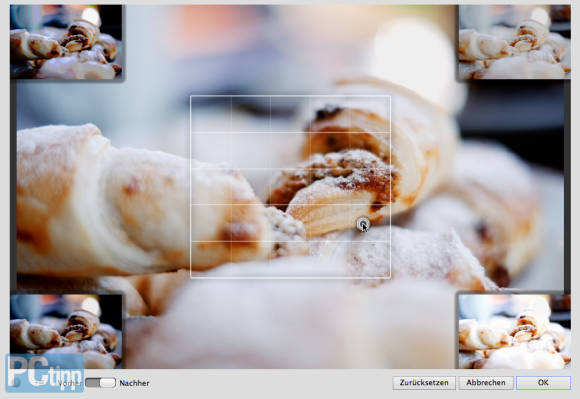Click the Zurücksetzen button
Image resolution: width=580 pixels, height=399 pixels.
click(x=424, y=383)
